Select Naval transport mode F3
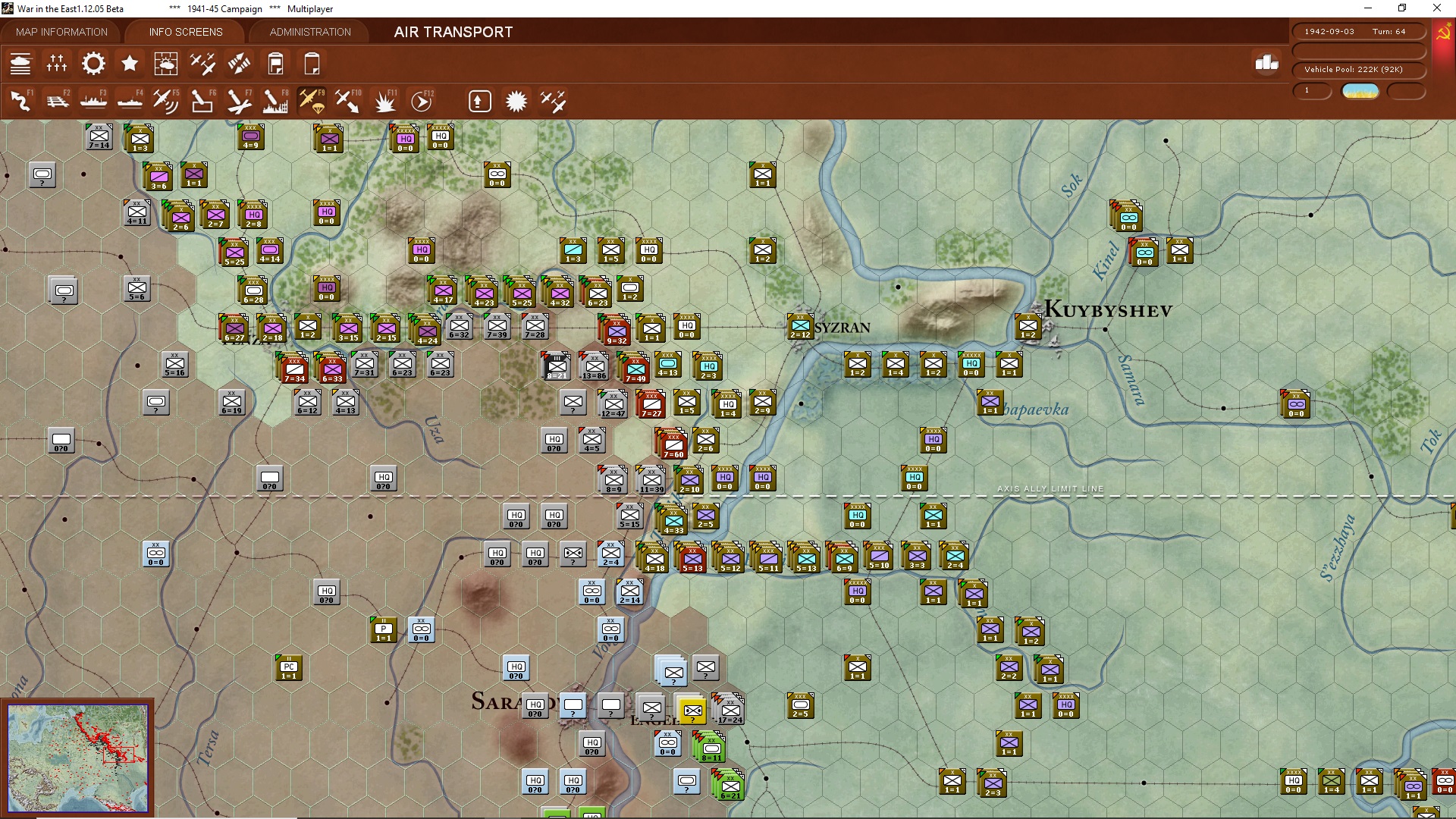 (93, 101)
